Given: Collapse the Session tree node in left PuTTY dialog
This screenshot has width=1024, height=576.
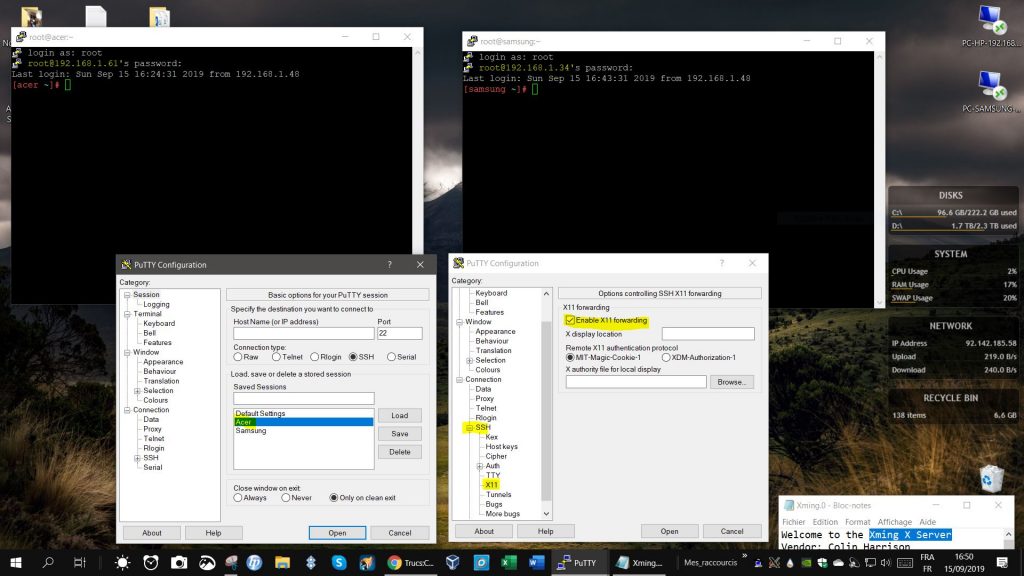Looking at the screenshot, I should click(x=127, y=295).
